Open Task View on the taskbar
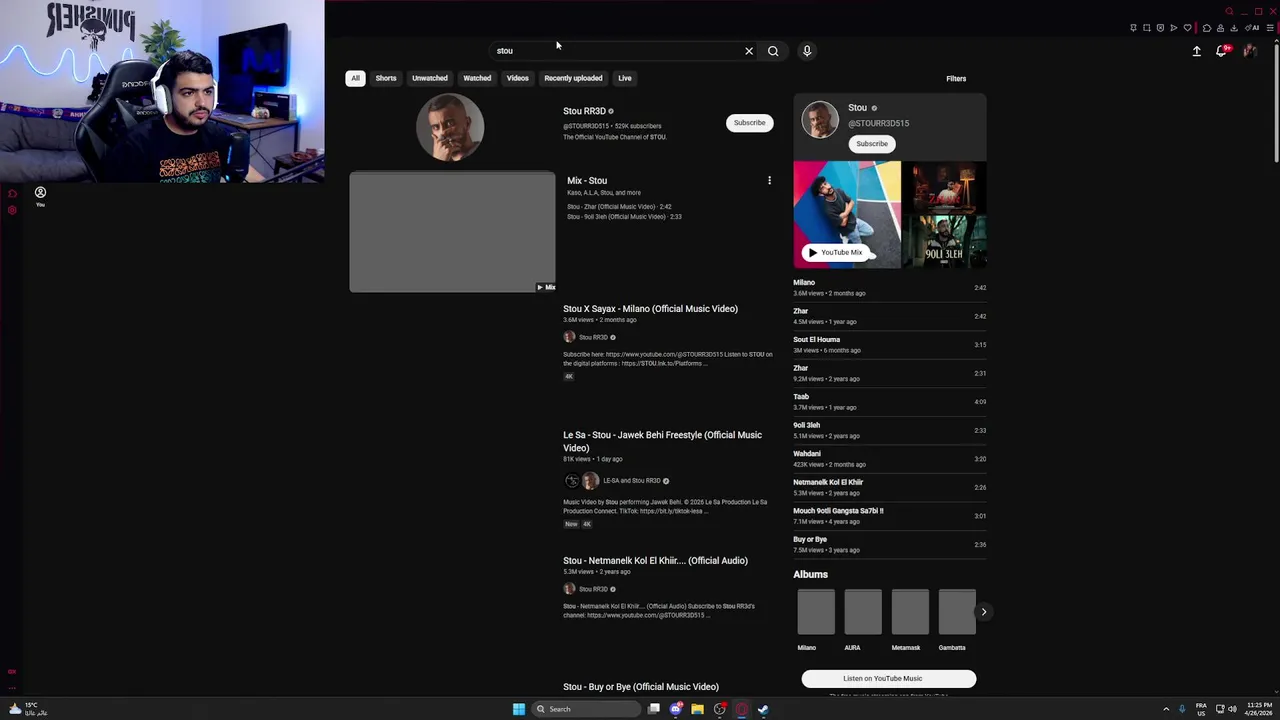 tap(654, 709)
